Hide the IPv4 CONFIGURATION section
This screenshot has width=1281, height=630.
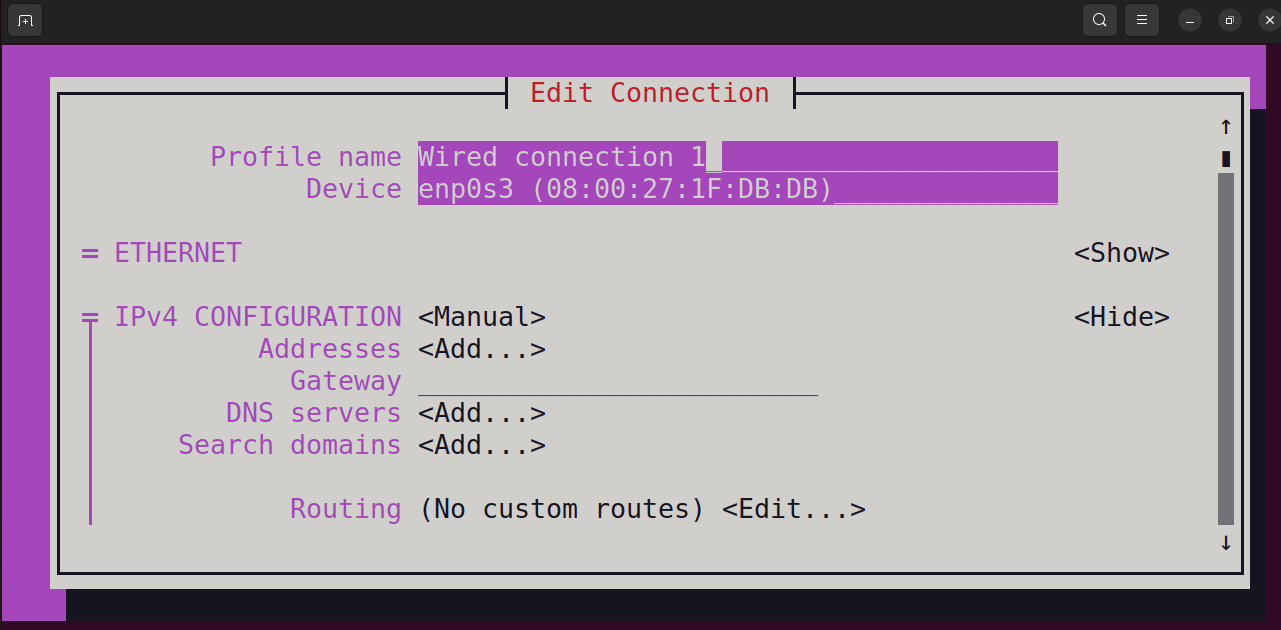(1122, 317)
